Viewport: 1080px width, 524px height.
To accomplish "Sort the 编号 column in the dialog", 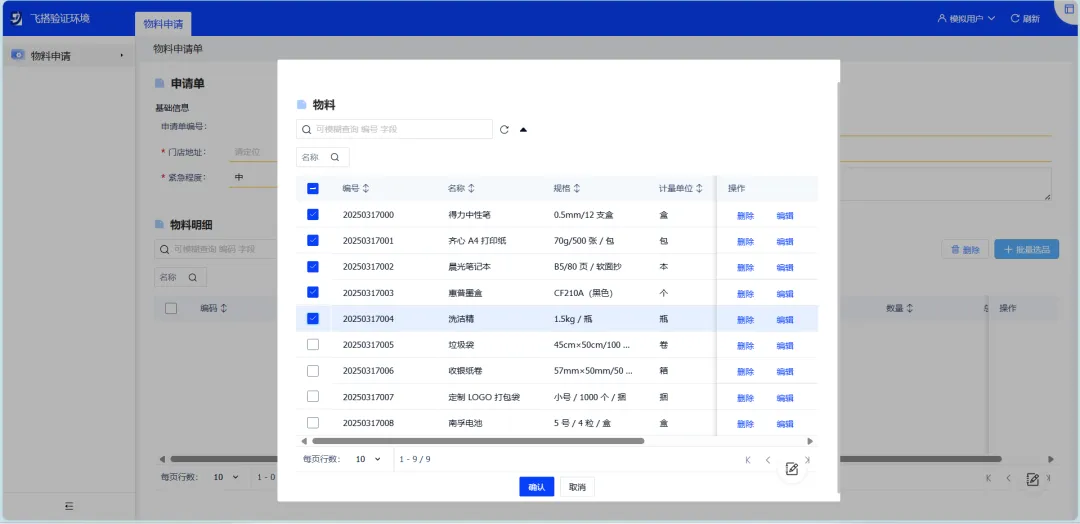I will pos(366,188).
